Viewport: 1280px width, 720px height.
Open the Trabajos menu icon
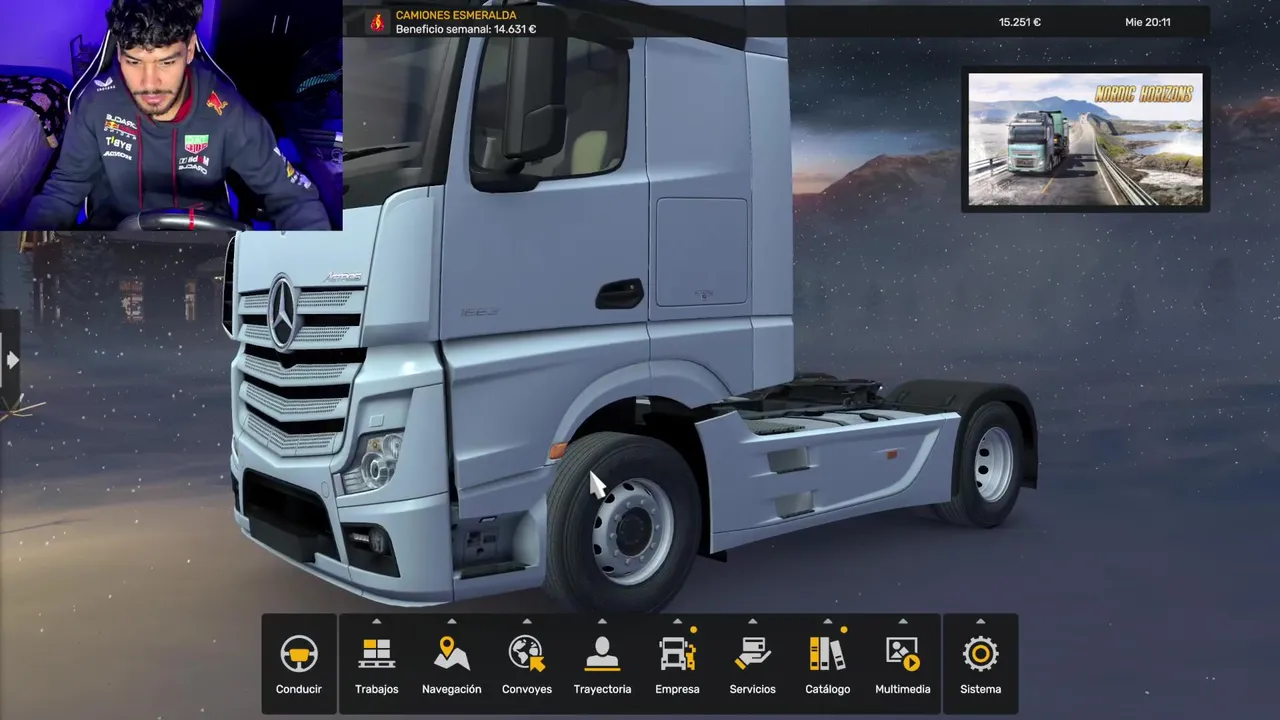click(x=377, y=654)
